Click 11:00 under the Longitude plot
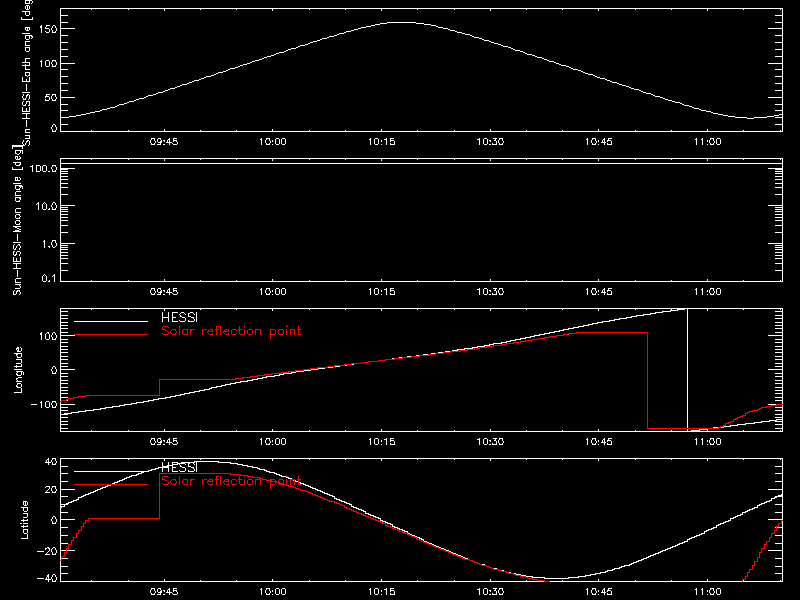The image size is (800, 600). pyautogui.click(x=708, y=441)
